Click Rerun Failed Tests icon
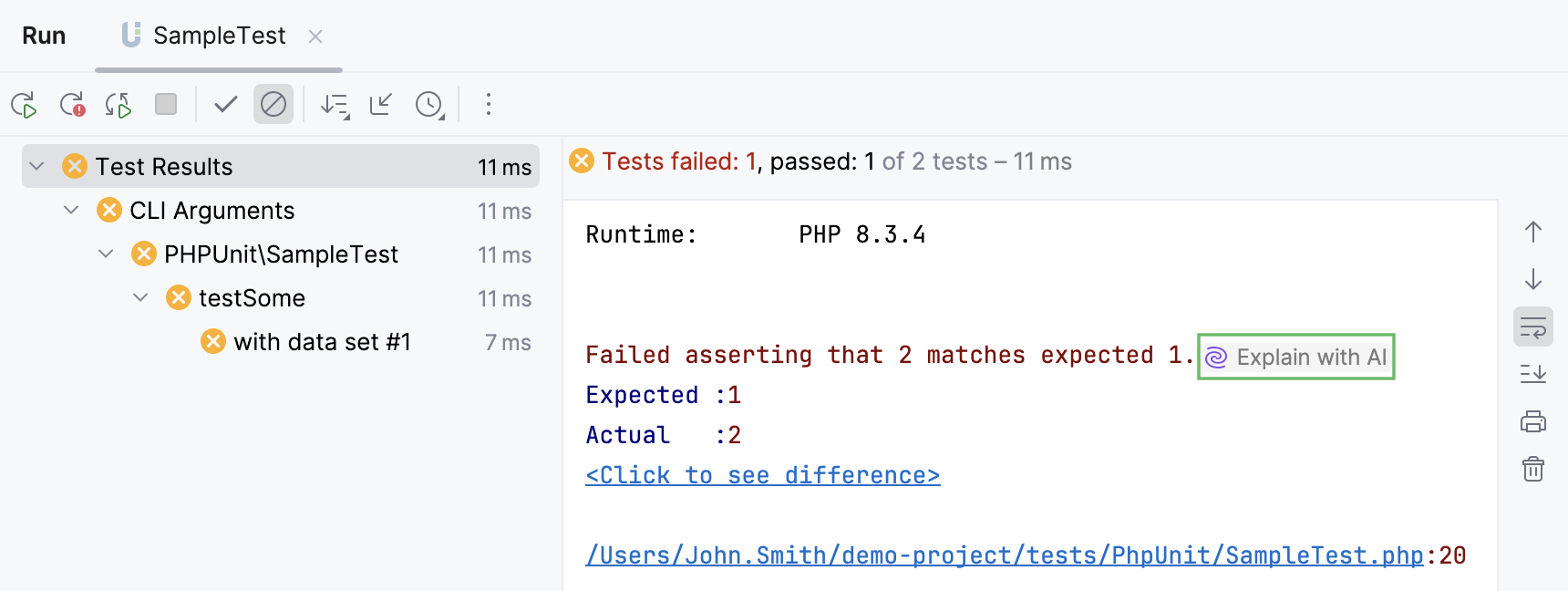 72,105
